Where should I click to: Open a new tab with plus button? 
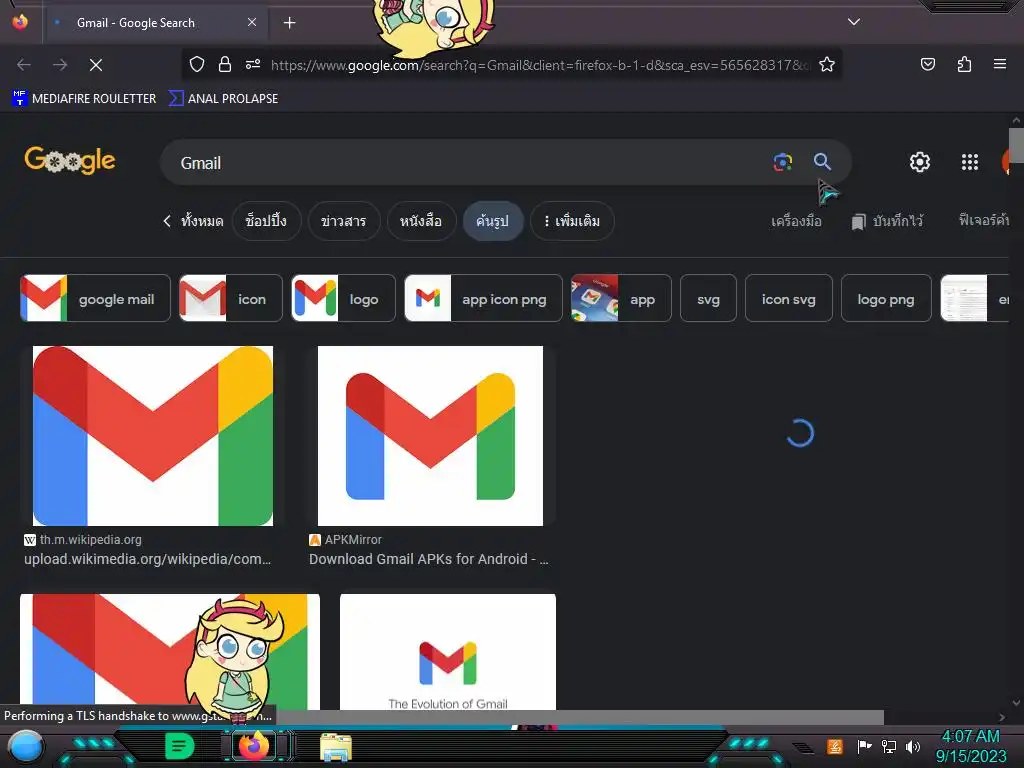[x=289, y=23]
